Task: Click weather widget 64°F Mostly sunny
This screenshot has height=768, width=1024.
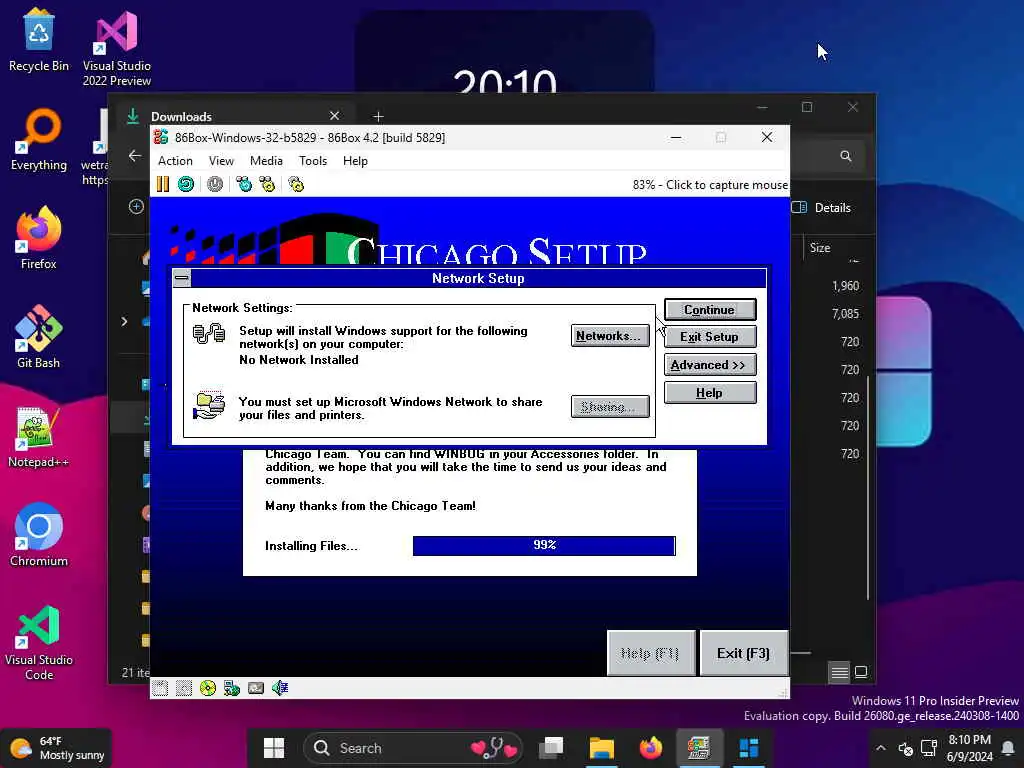Action: (57, 748)
